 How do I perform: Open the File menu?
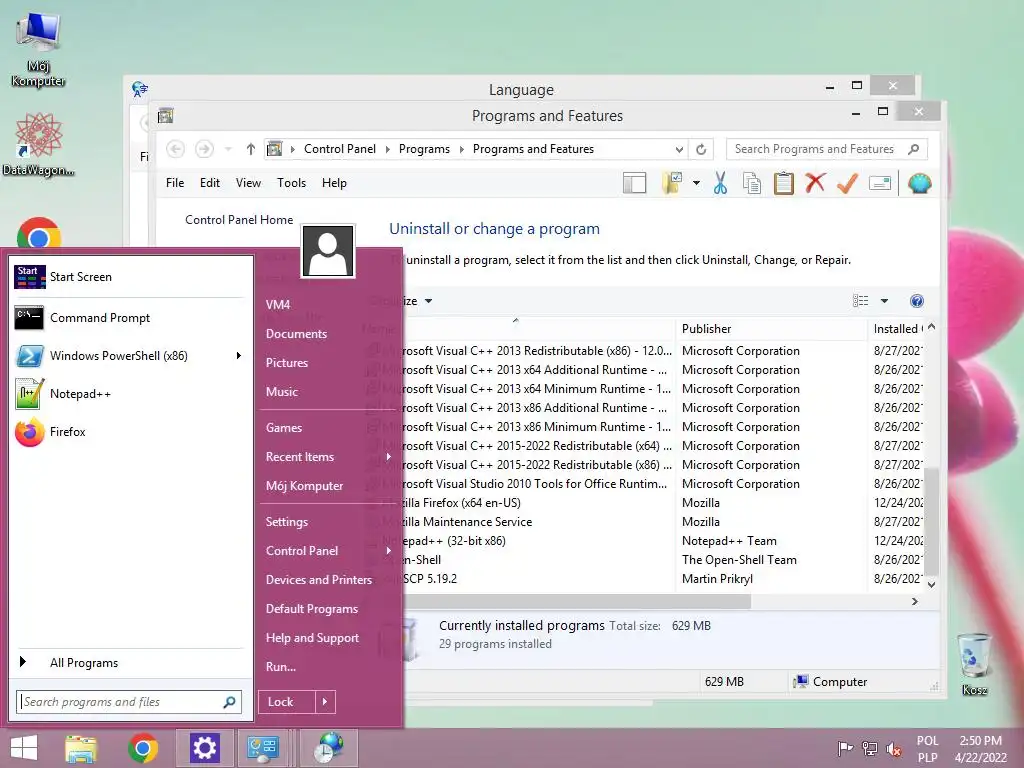point(175,184)
